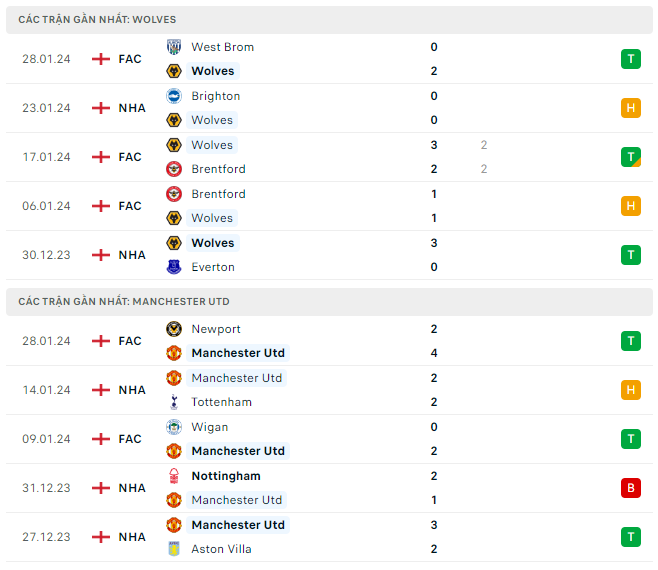Click NHA label of 31.12.23 match

(x=132, y=488)
